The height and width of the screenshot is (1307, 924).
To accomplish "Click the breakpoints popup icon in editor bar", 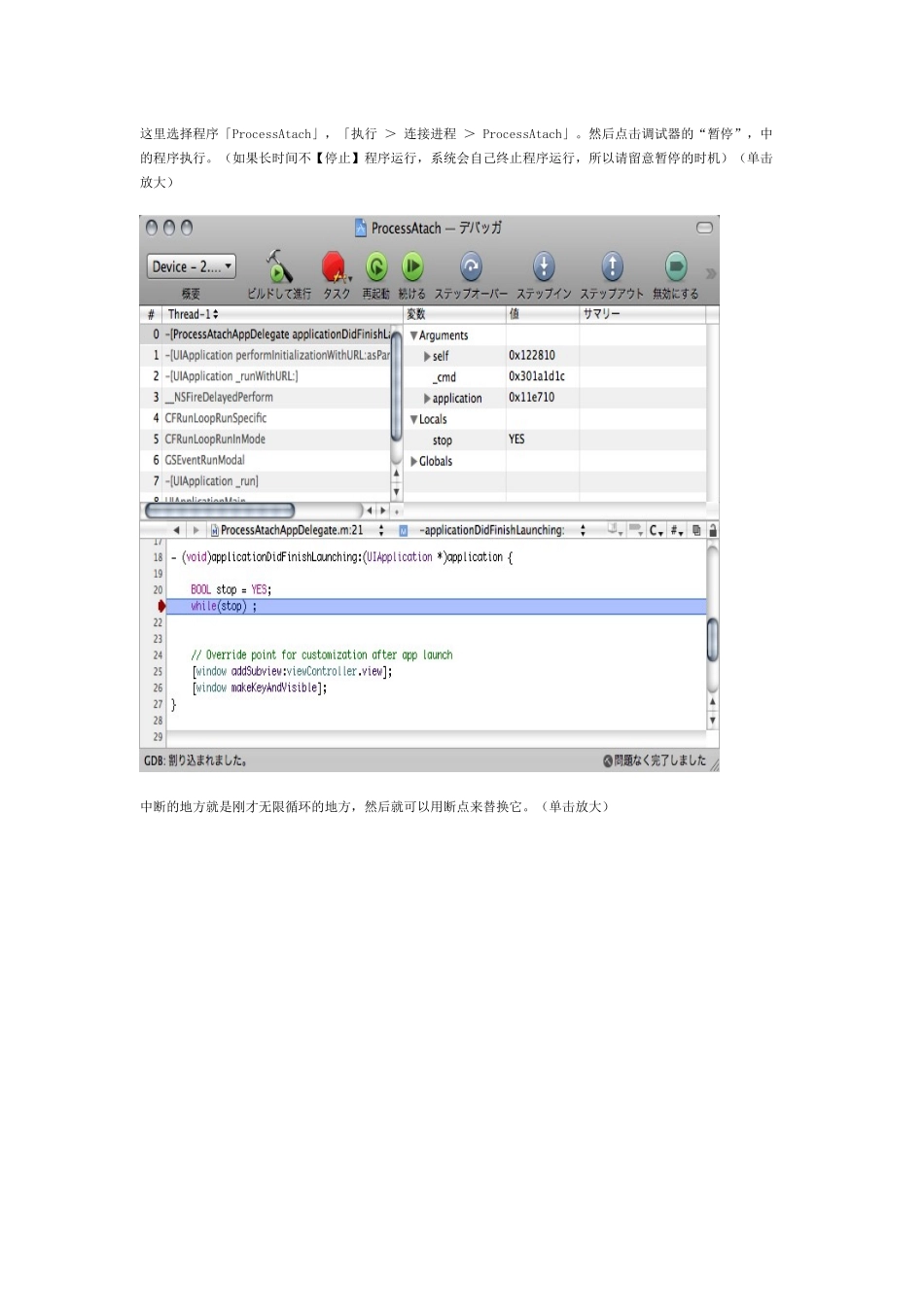I will (636, 530).
